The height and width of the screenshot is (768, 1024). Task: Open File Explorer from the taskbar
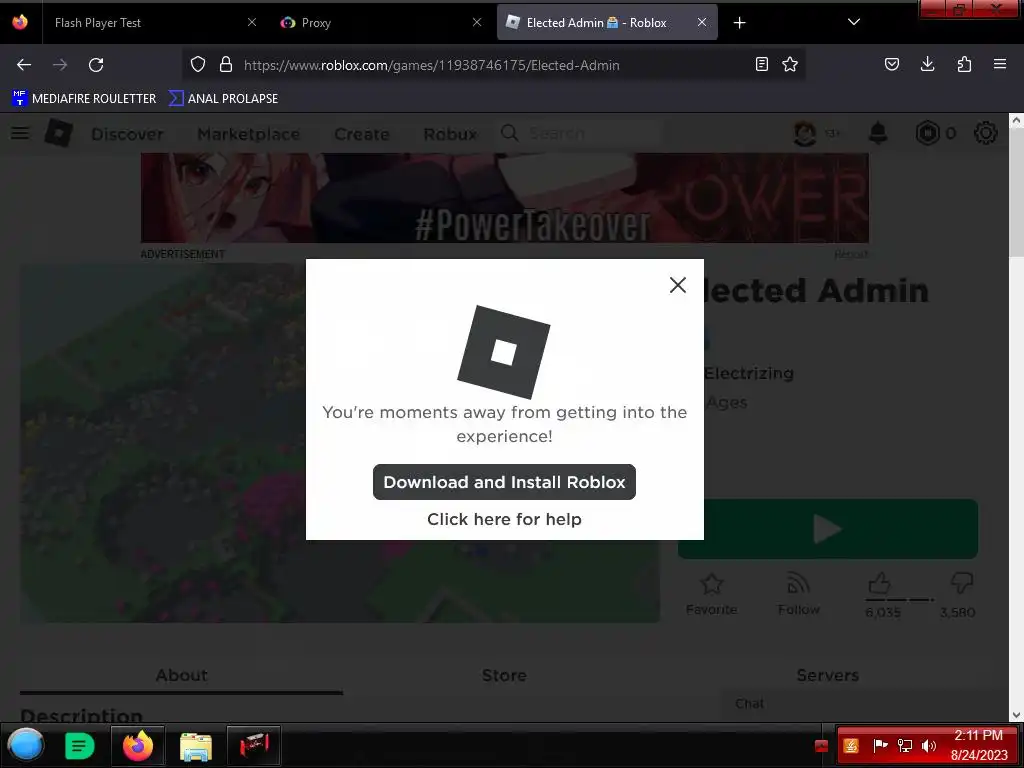(196, 746)
